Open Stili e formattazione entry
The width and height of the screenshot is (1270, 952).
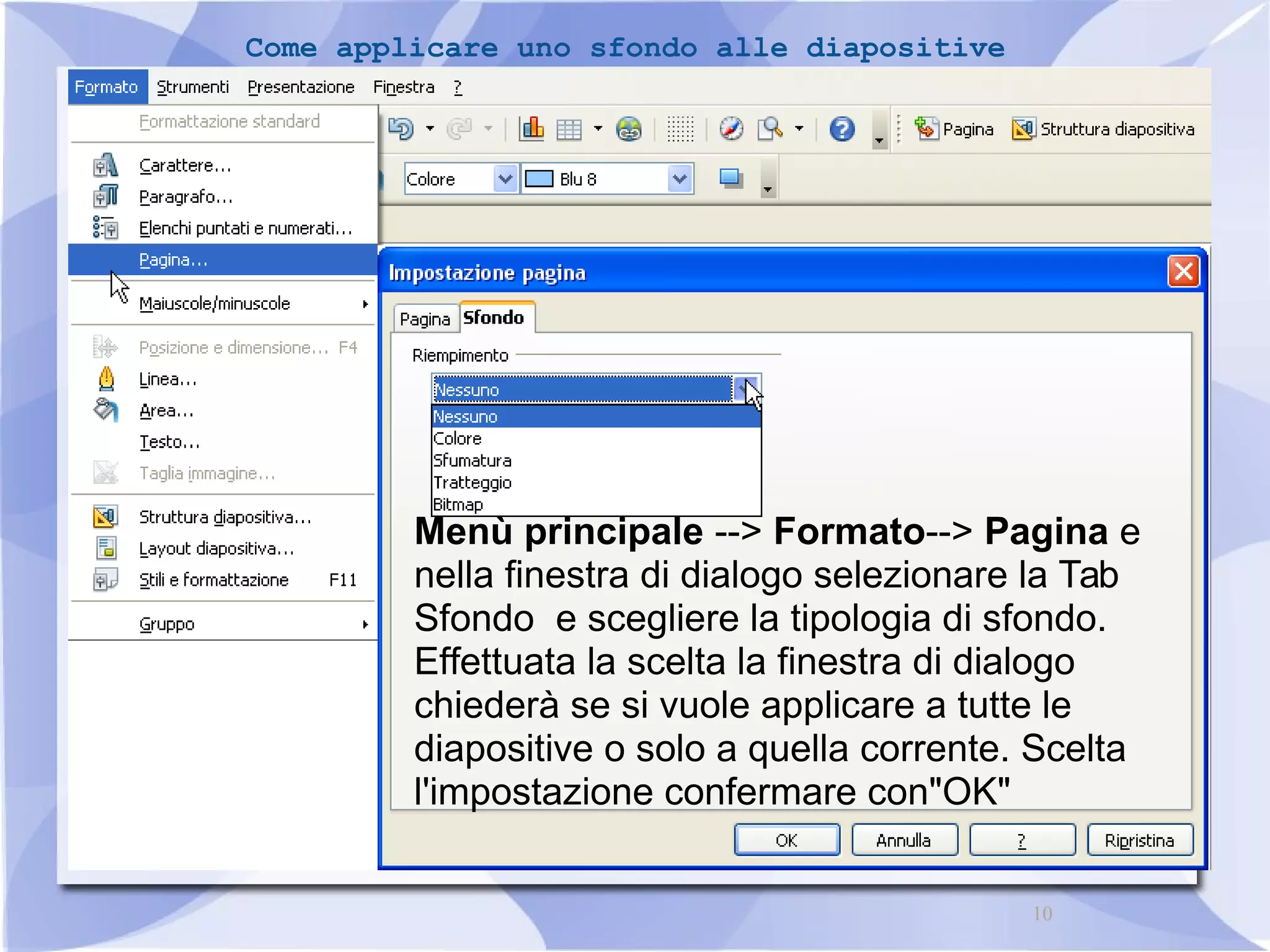point(222,580)
